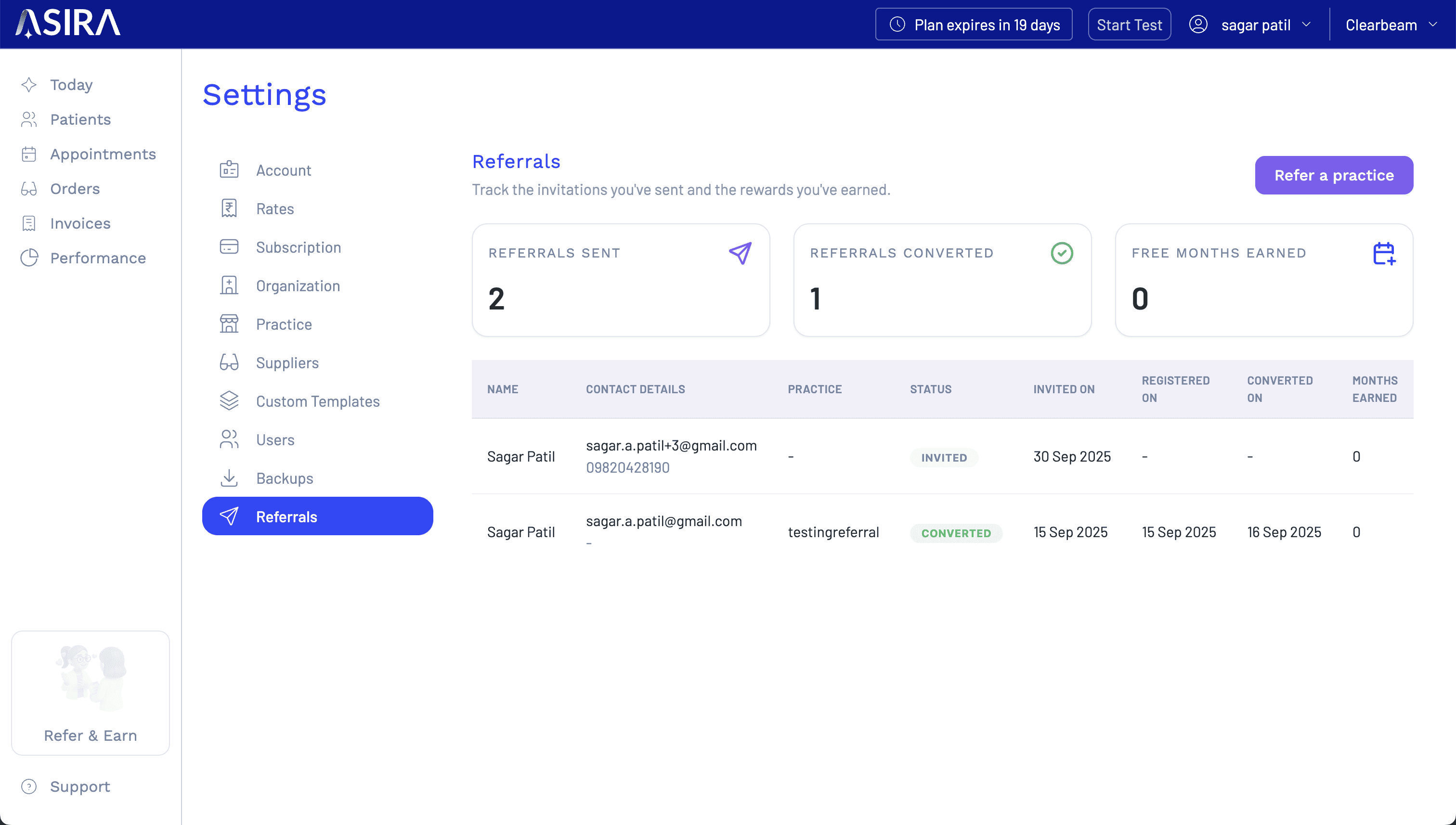This screenshot has width=1456, height=825.
Task: Click the clock icon in plan expiry
Action: [897, 25]
